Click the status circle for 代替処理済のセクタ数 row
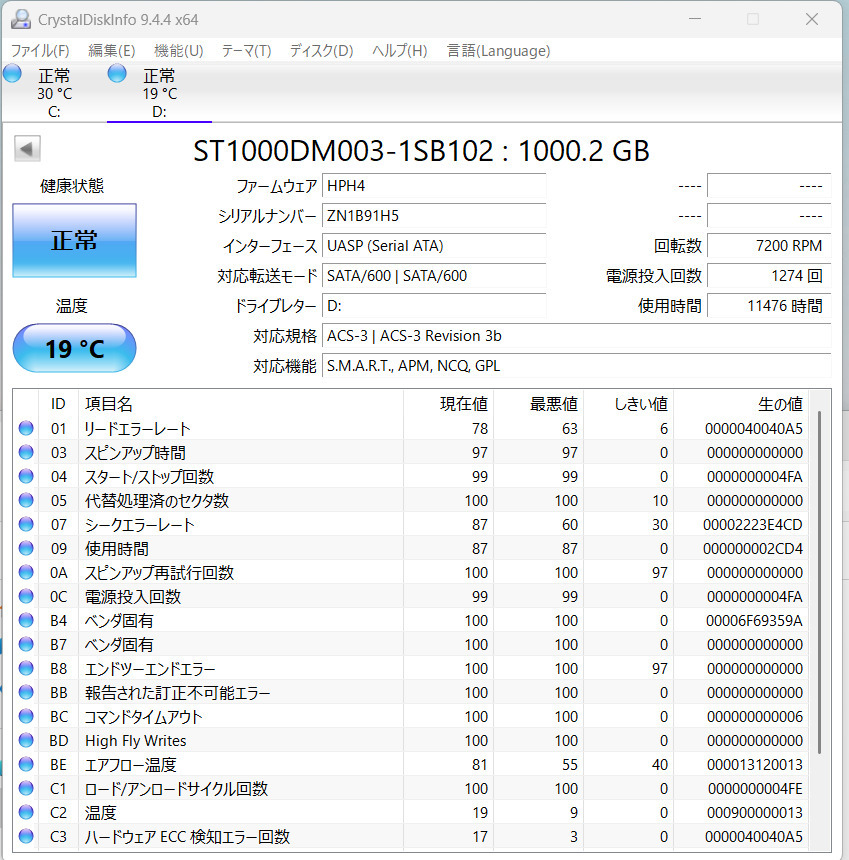 (26, 500)
